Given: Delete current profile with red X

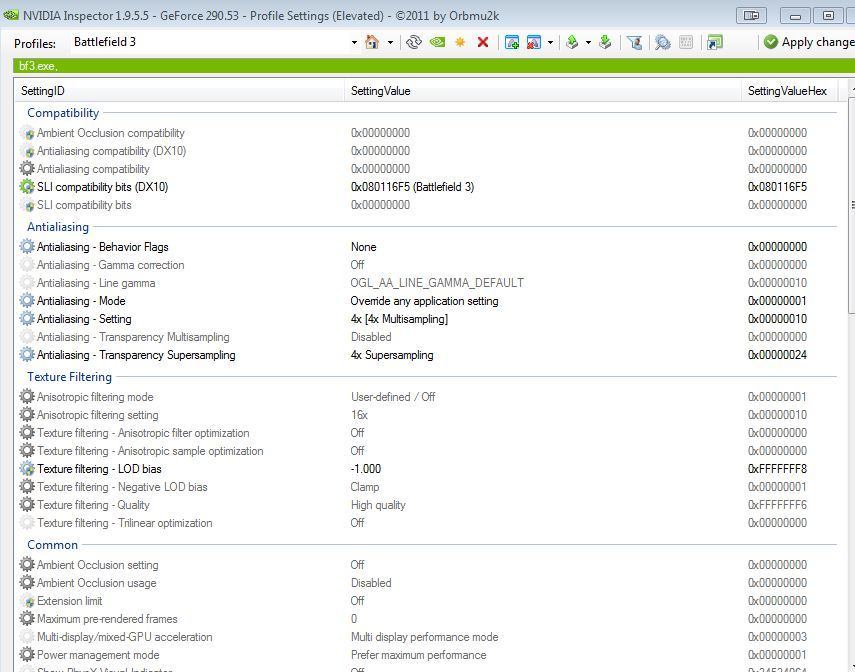Looking at the screenshot, I should click(483, 42).
